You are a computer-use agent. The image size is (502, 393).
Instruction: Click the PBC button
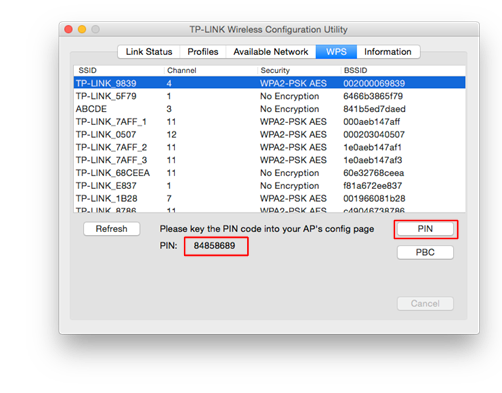(x=425, y=252)
